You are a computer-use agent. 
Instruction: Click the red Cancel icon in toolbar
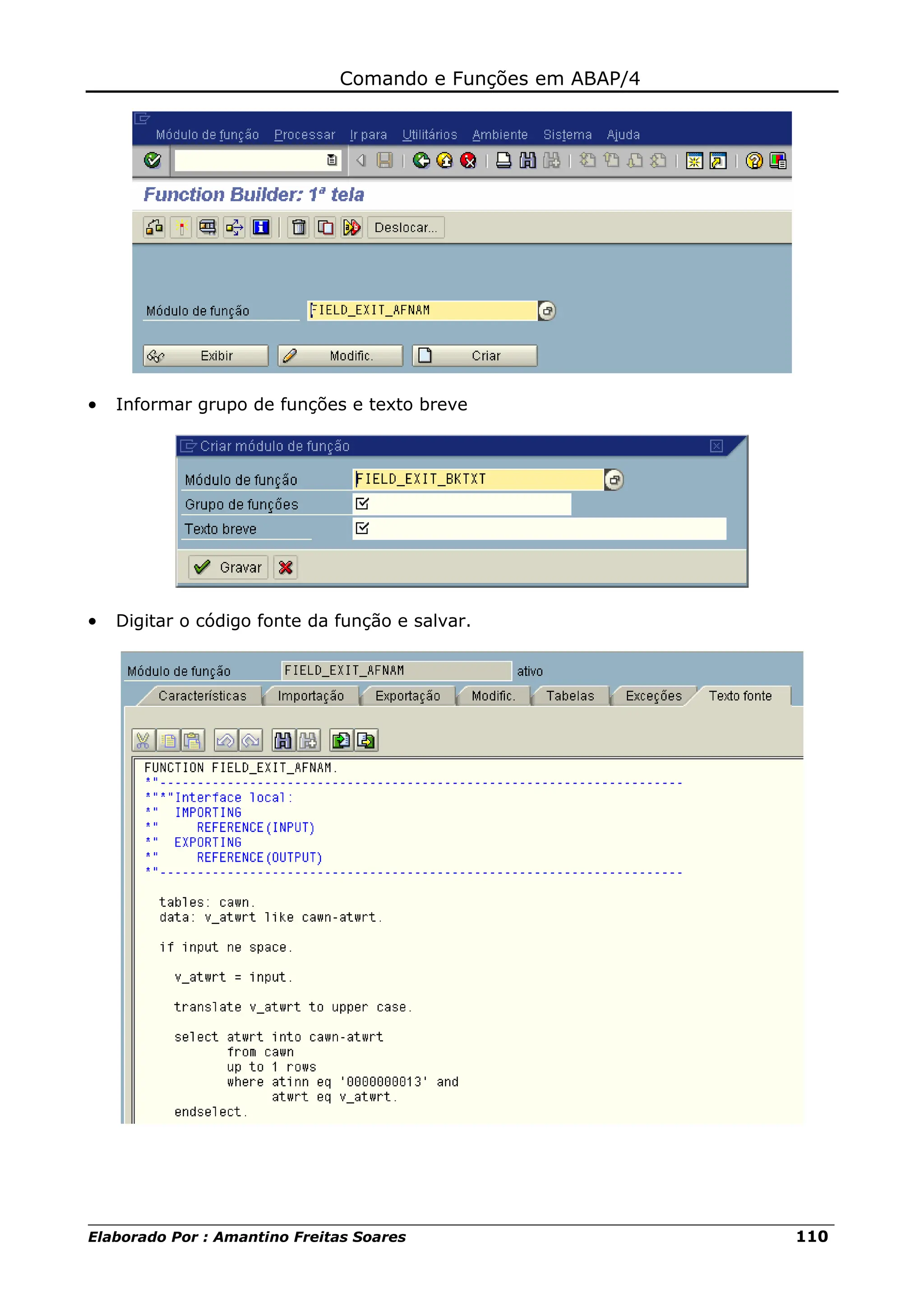tap(467, 161)
